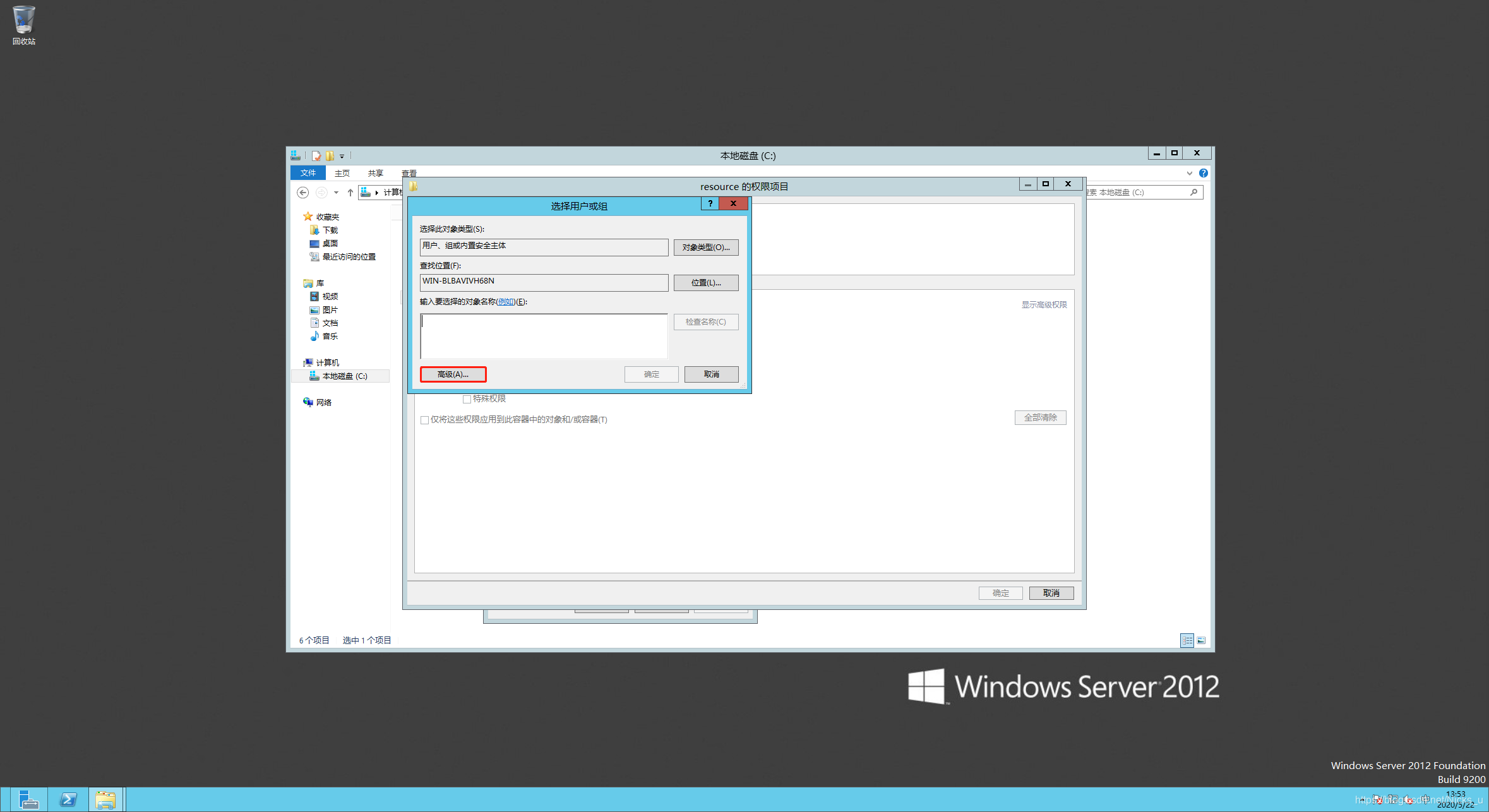Switch to large icons view button
Viewport: 1489px width, 812px height.
(1201, 640)
